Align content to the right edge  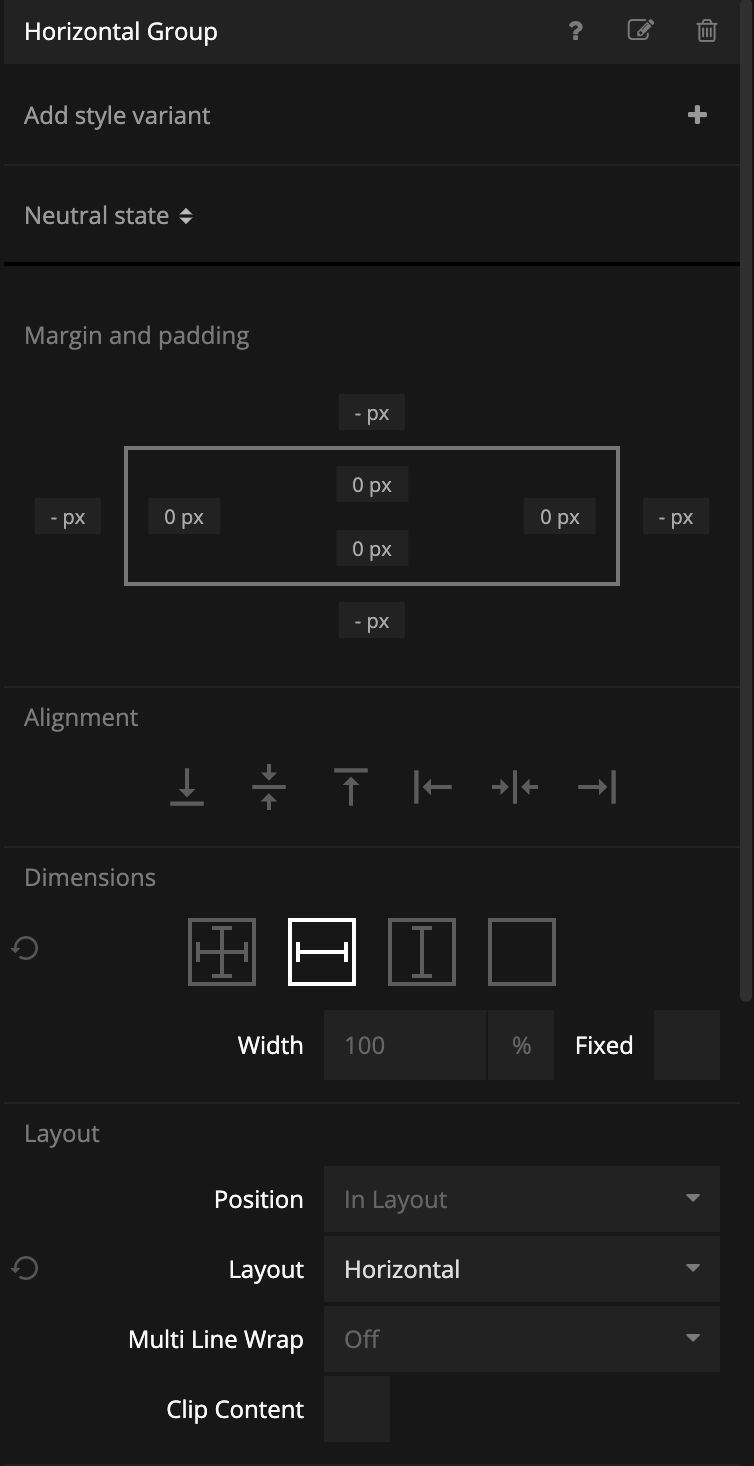(x=597, y=787)
